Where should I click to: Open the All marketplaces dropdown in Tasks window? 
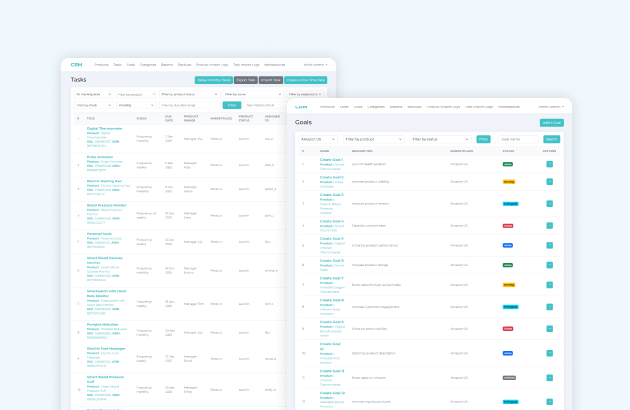(93, 94)
